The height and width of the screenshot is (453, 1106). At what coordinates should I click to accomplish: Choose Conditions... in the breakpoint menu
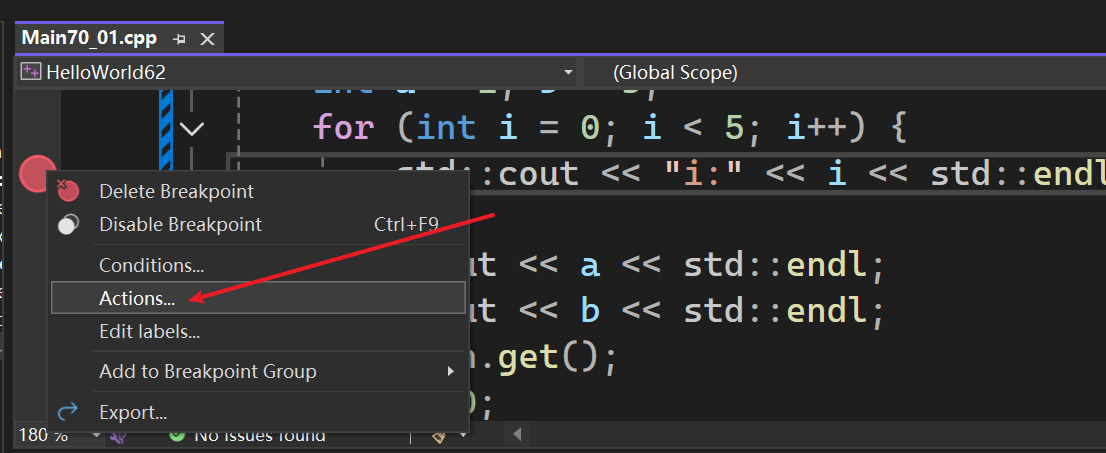[x=151, y=265]
